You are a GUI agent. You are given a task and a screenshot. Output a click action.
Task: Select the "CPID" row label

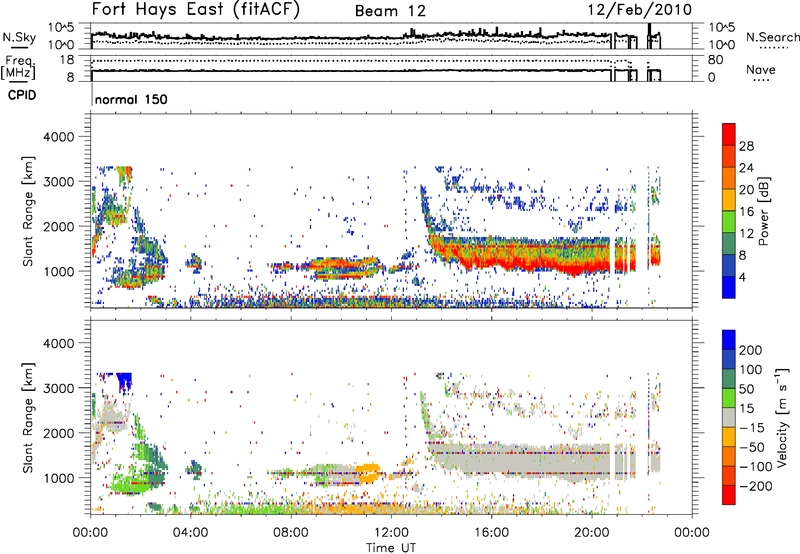(x=22, y=95)
